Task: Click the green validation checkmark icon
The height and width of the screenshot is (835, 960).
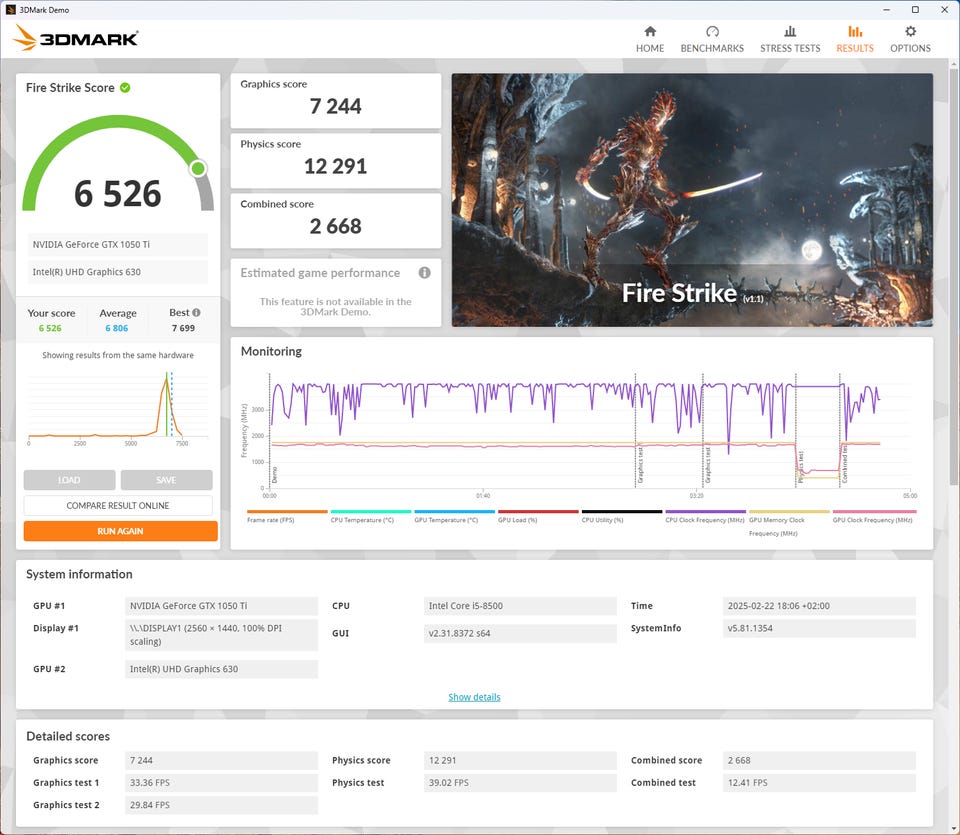Action: coord(125,88)
